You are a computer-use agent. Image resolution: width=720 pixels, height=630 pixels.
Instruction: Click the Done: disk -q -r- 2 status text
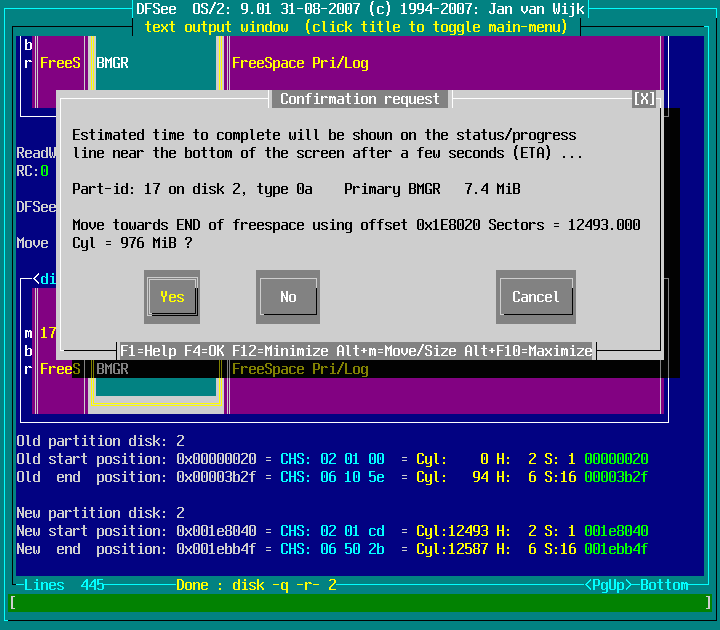(x=256, y=585)
